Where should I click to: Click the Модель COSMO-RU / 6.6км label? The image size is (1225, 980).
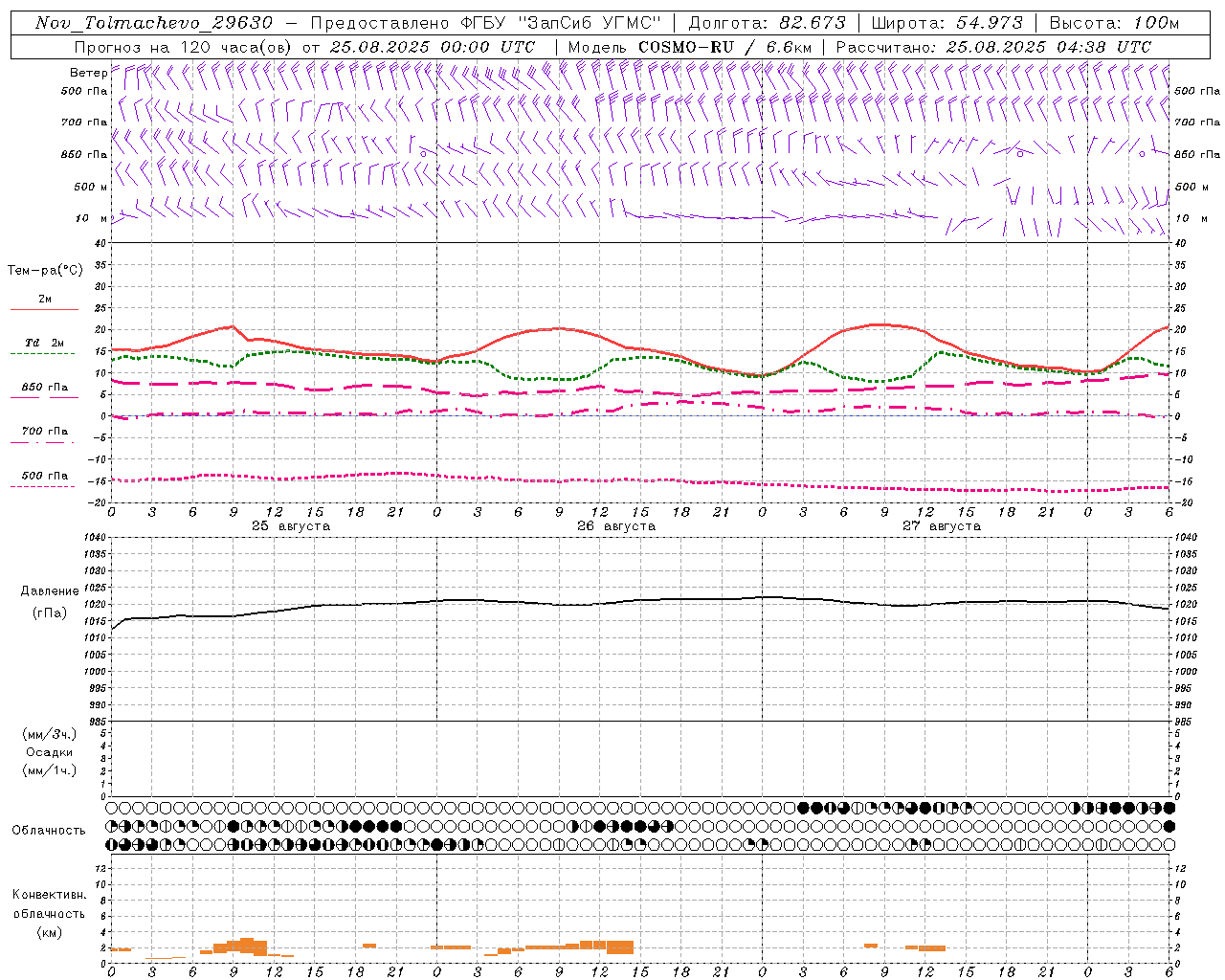point(690,47)
